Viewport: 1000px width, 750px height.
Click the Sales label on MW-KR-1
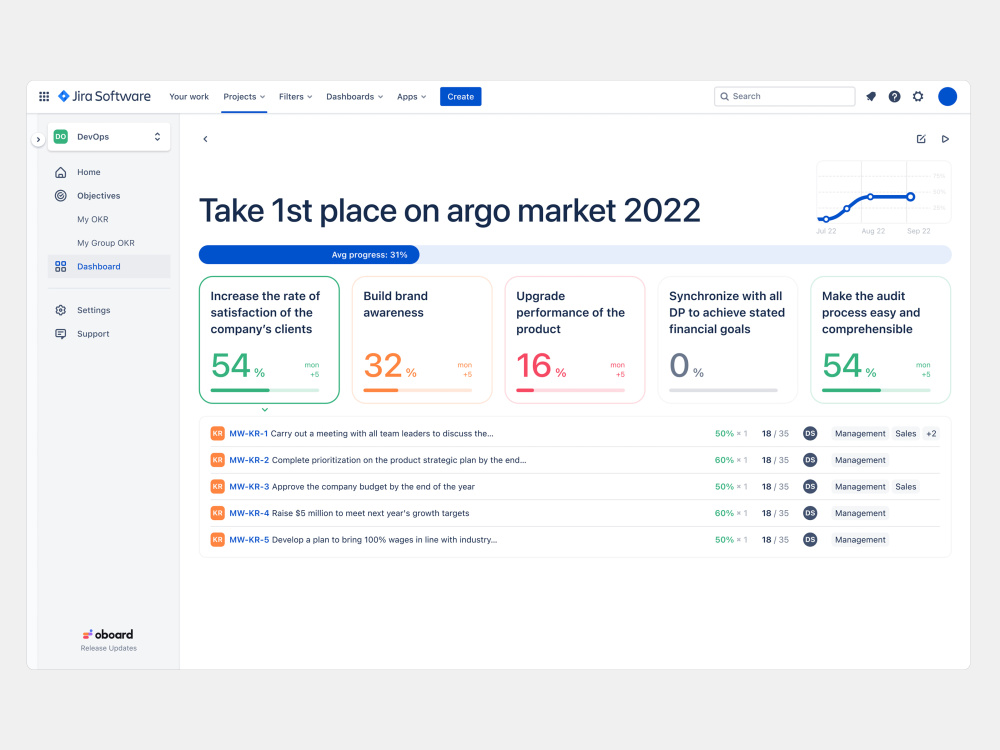click(x=906, y=434)
